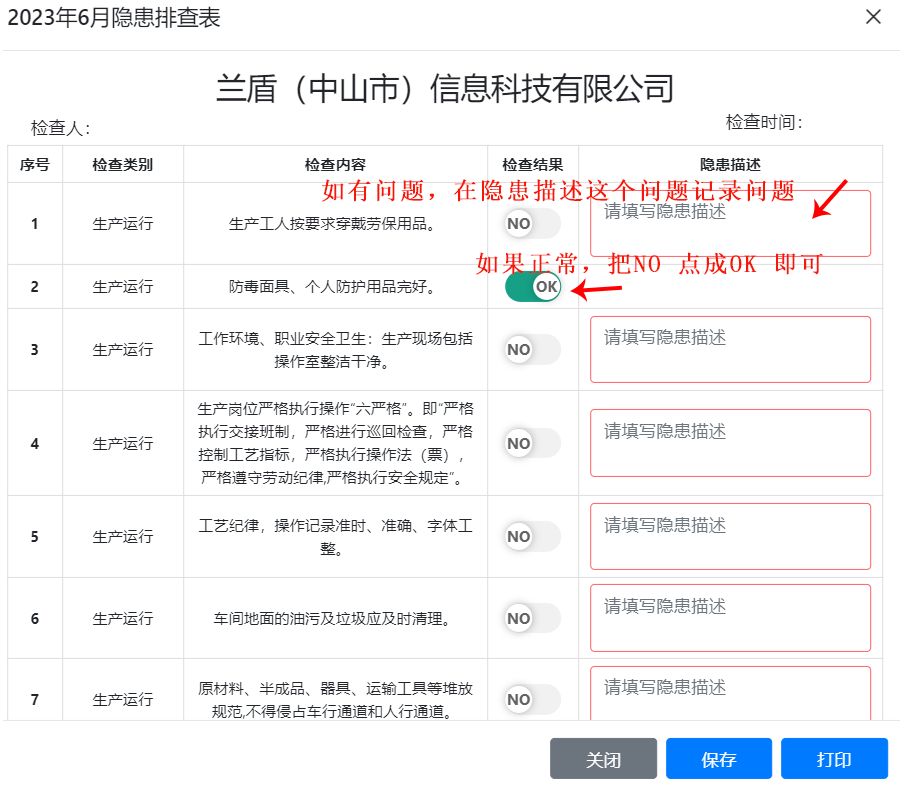Set 工艺纪律 row 5 switch to OK
The image size is (900, 802).
point(533,536)
